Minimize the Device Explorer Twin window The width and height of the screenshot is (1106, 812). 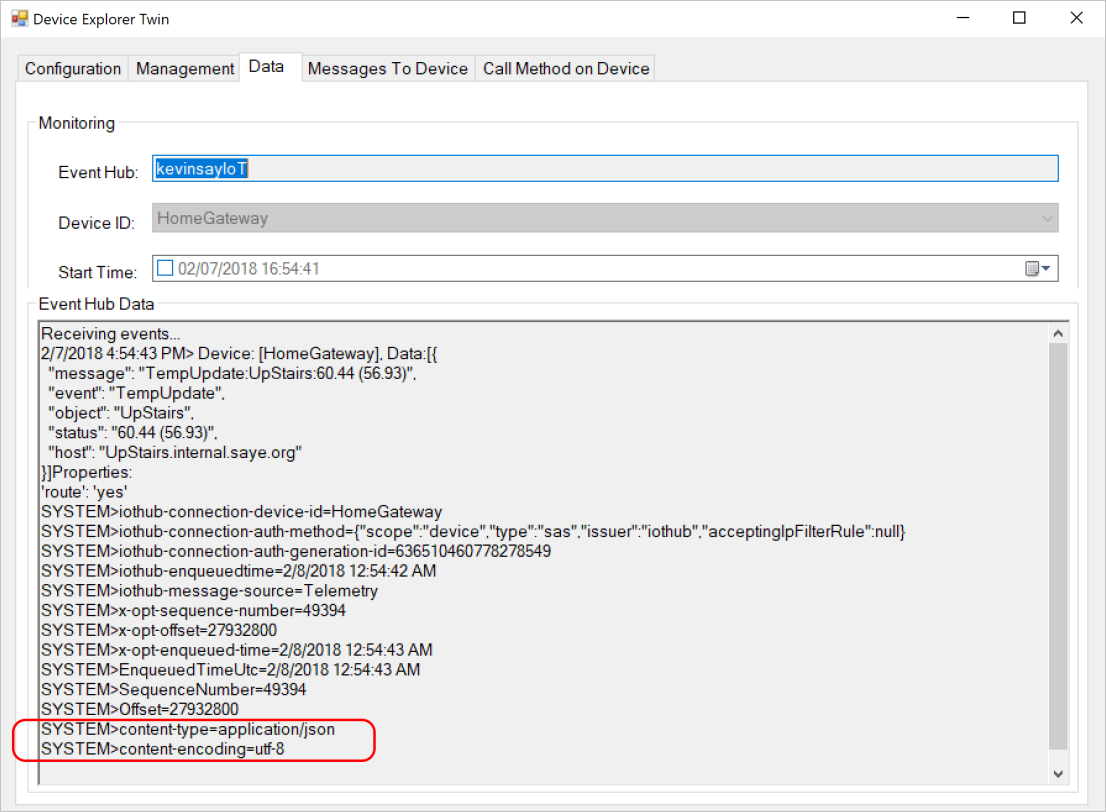click(963, 18)
